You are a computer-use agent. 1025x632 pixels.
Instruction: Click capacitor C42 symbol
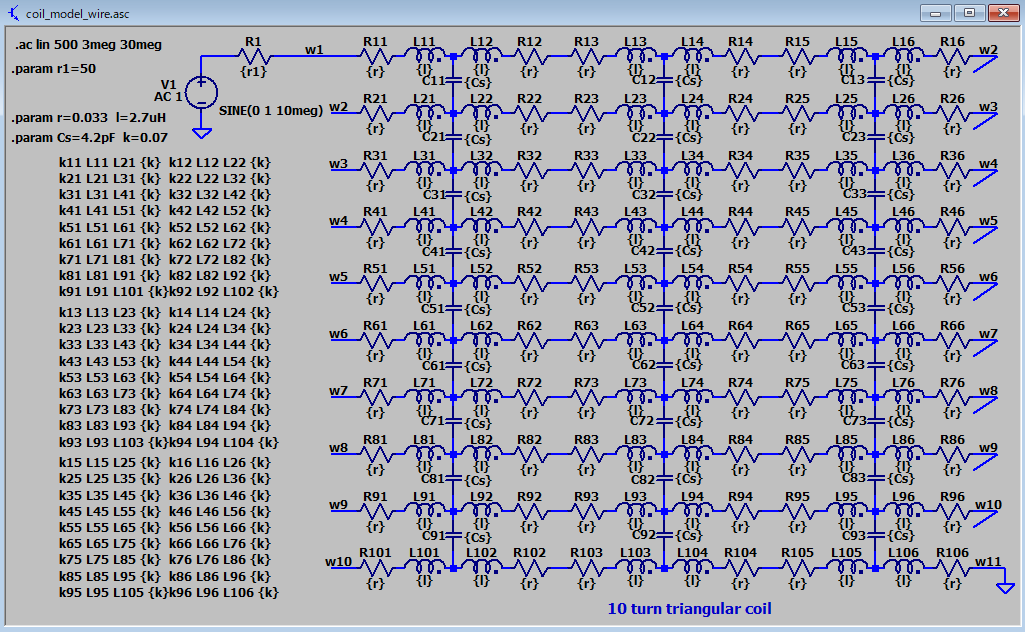[665, 250]
